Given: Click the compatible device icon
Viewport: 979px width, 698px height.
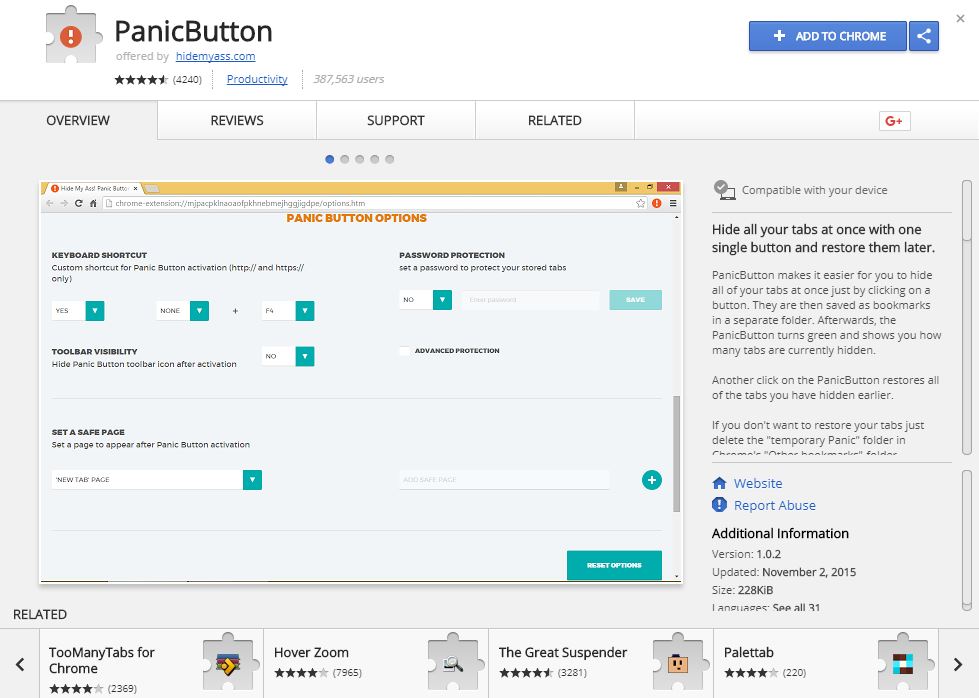Looking at the screenshot, I should 724,190.
